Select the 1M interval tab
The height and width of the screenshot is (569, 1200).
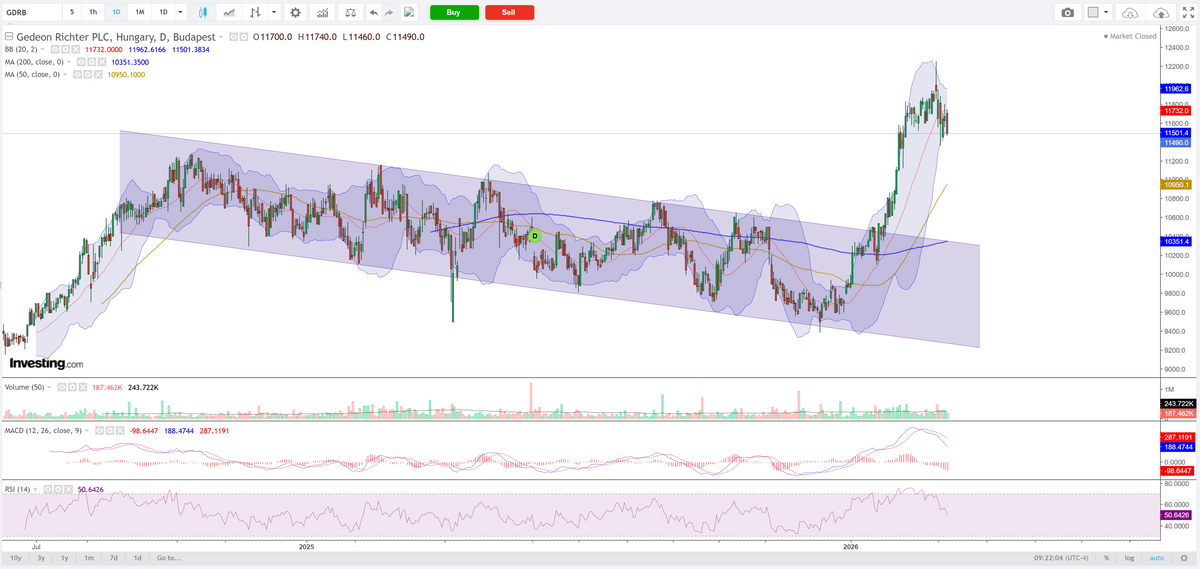(140, 12)
